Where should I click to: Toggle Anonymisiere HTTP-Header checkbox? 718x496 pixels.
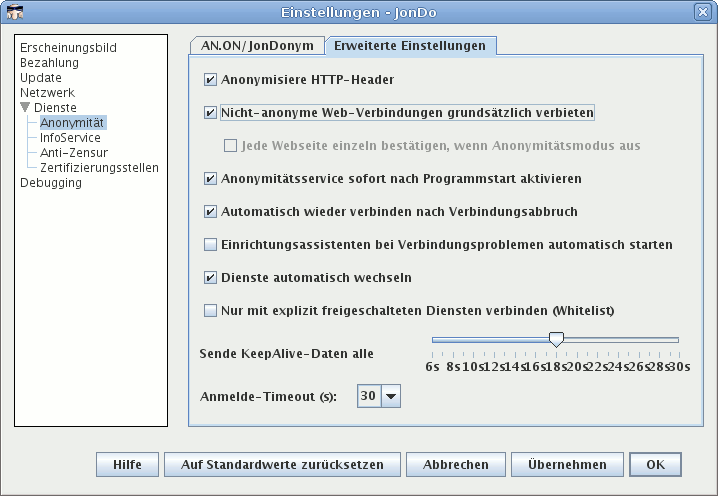[210, 80]
